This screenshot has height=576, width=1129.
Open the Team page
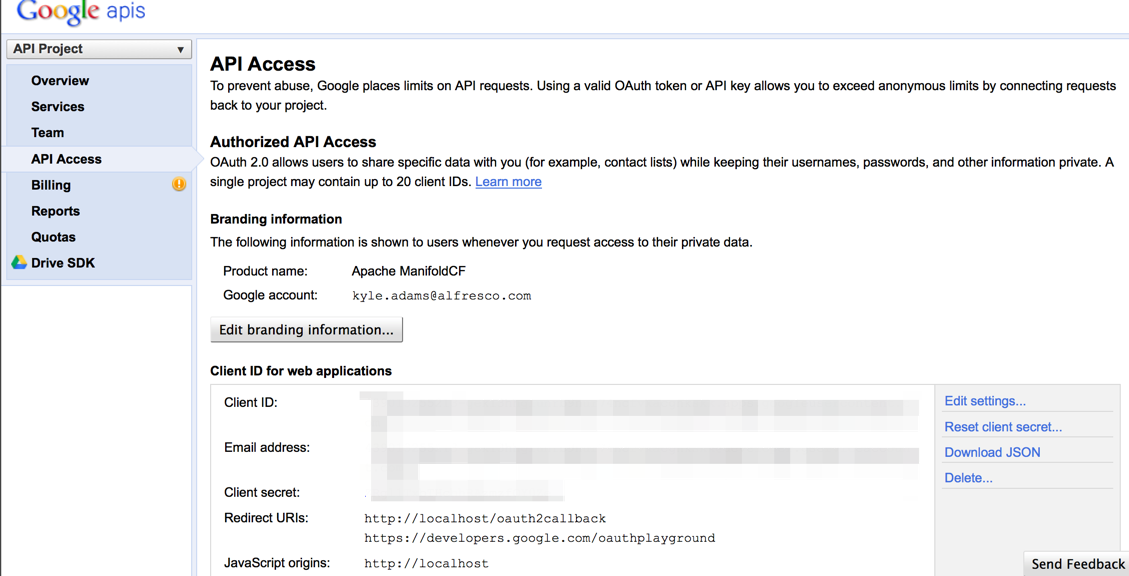[48, 132]
